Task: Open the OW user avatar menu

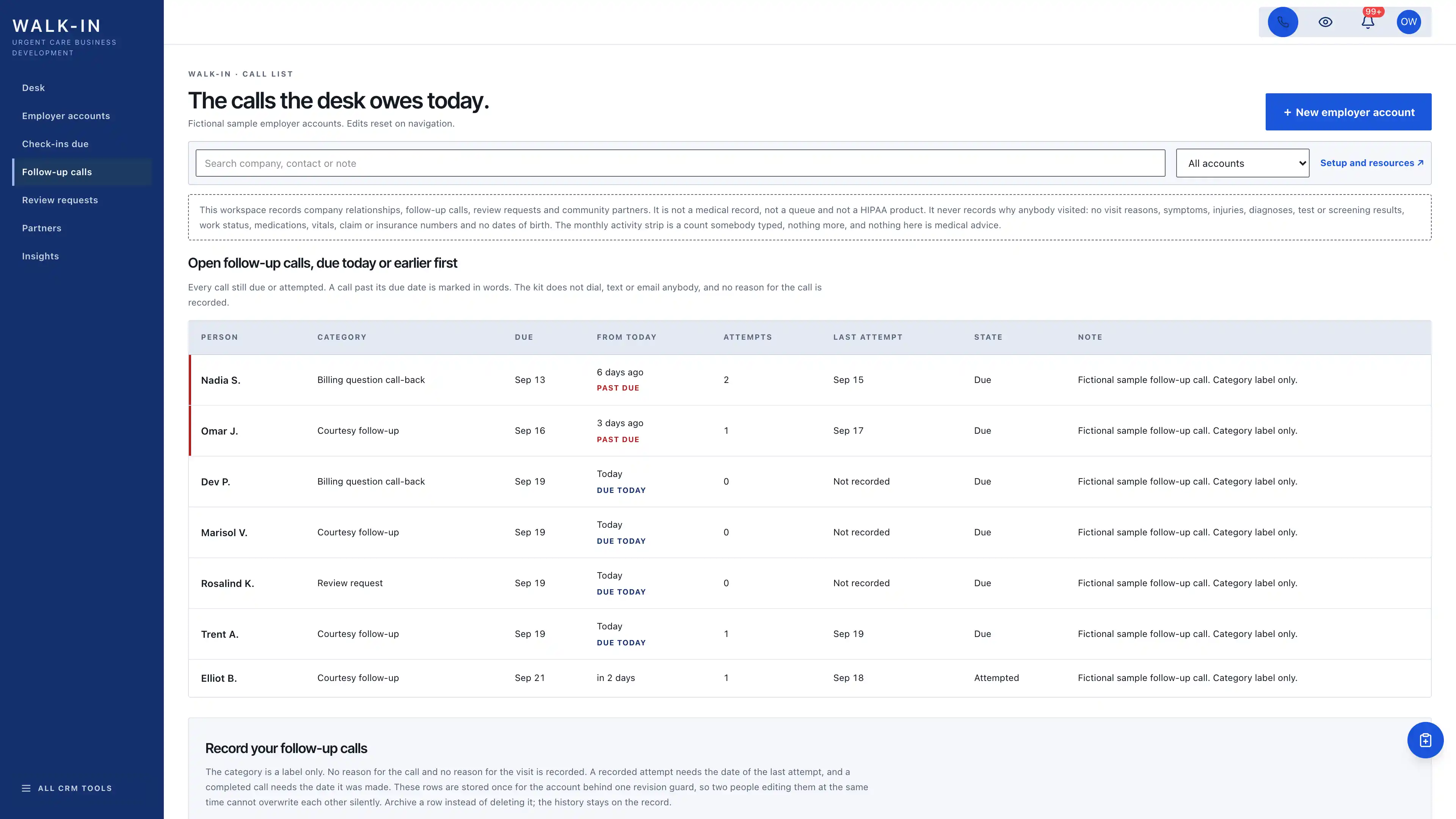Action: click(x=1409, y=22)
